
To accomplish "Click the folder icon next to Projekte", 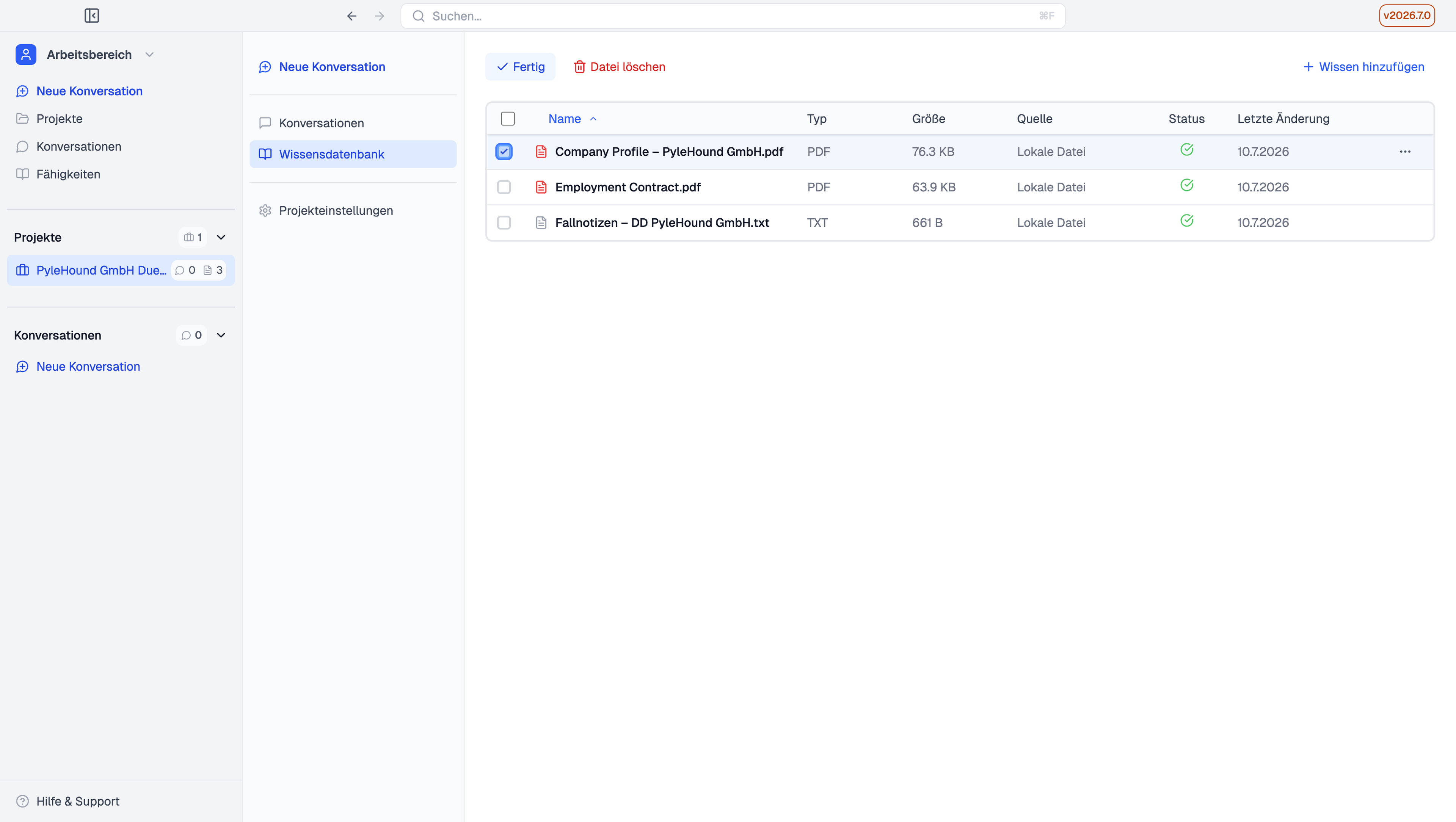I will [23, 119].
